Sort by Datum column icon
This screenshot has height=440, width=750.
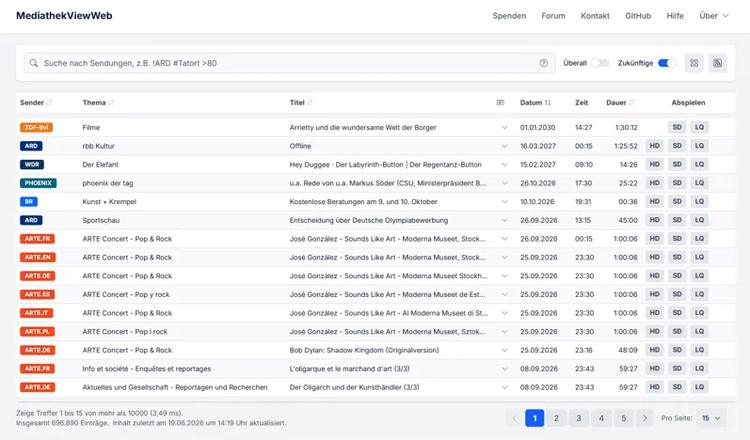tap(548, 103)
